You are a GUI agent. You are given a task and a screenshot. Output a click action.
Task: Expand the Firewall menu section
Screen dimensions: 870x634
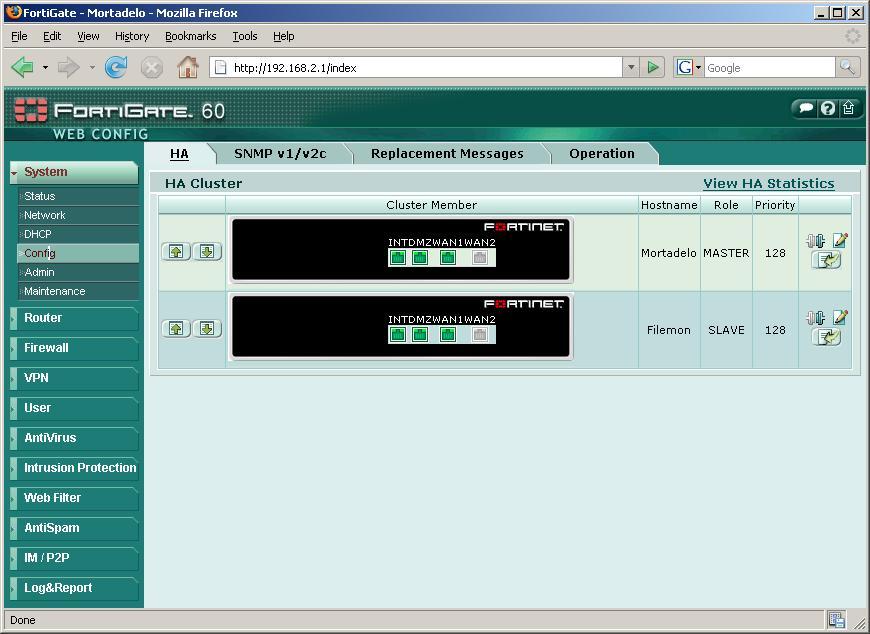[x=74, y=348]
